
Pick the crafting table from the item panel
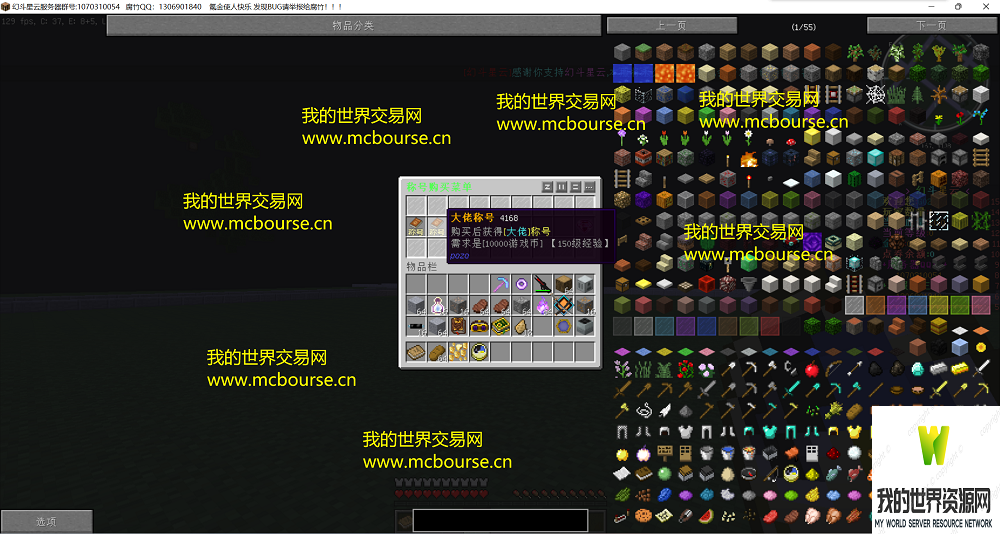point(897,157)
